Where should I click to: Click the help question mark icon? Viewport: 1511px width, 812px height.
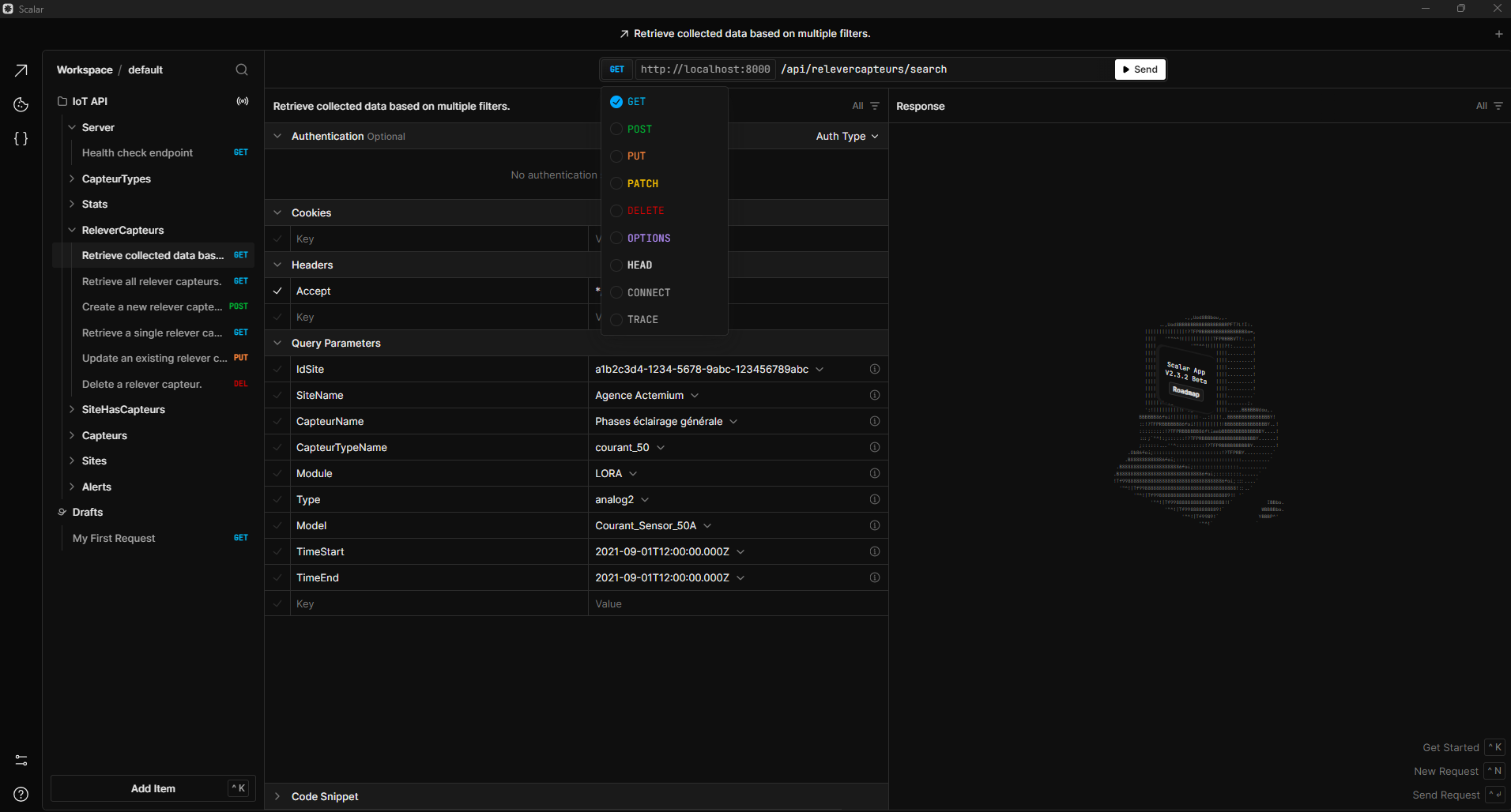coord(21,794)
